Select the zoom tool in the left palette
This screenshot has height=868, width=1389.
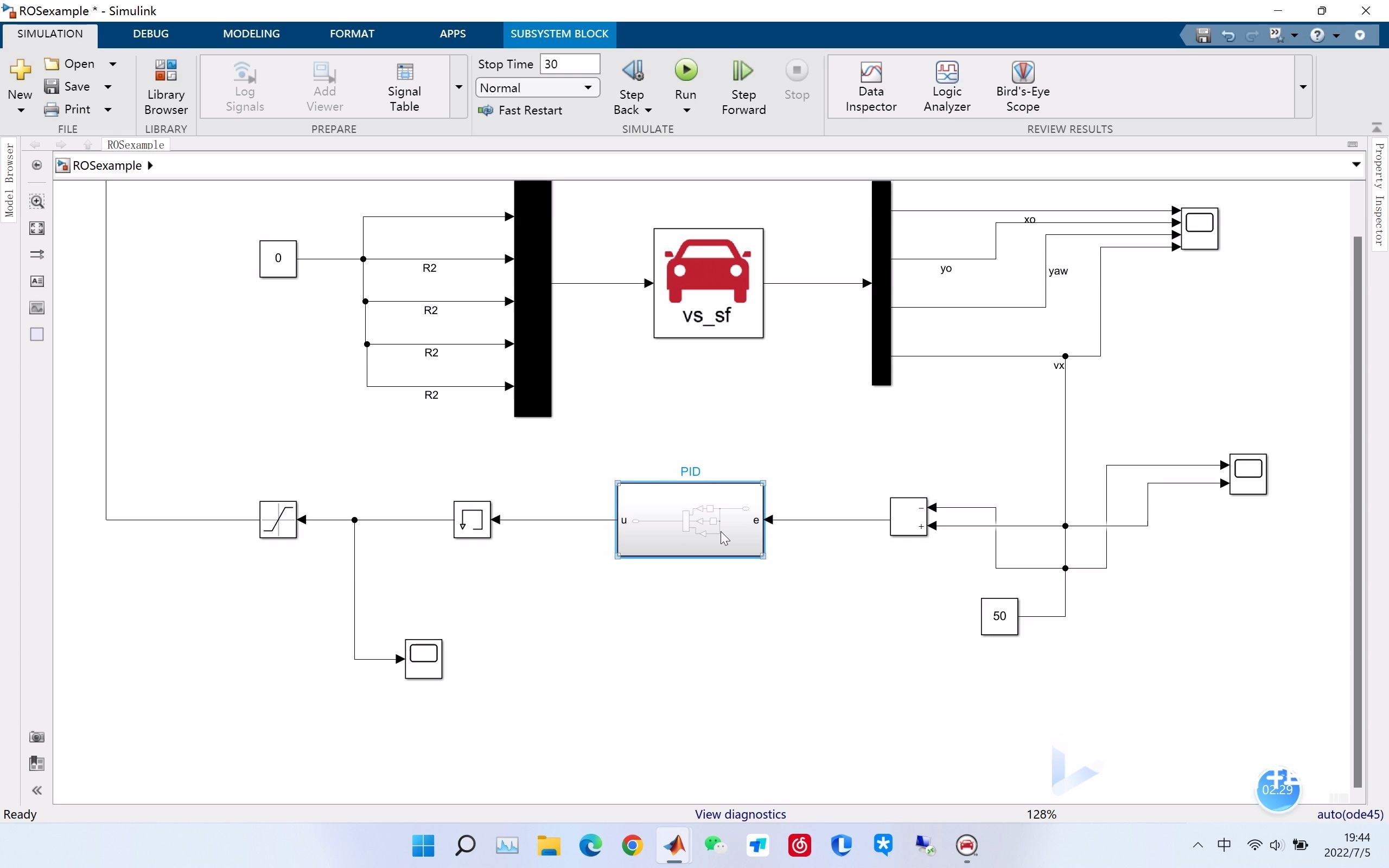[36, 201]
